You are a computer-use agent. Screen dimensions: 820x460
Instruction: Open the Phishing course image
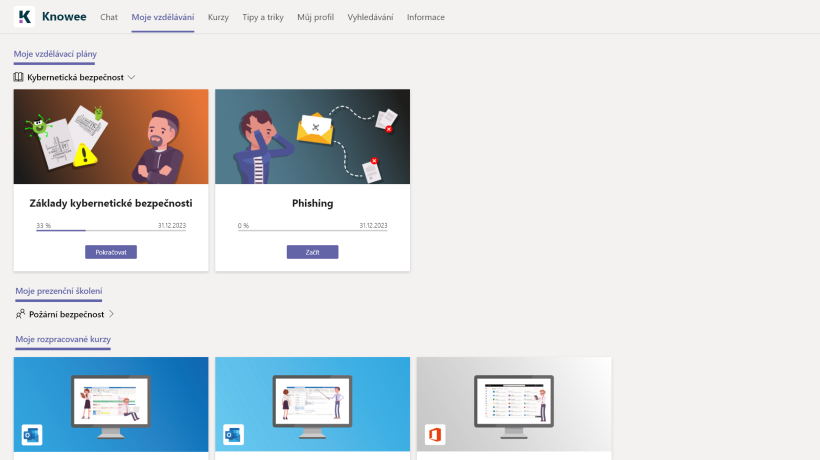[312, 136]
